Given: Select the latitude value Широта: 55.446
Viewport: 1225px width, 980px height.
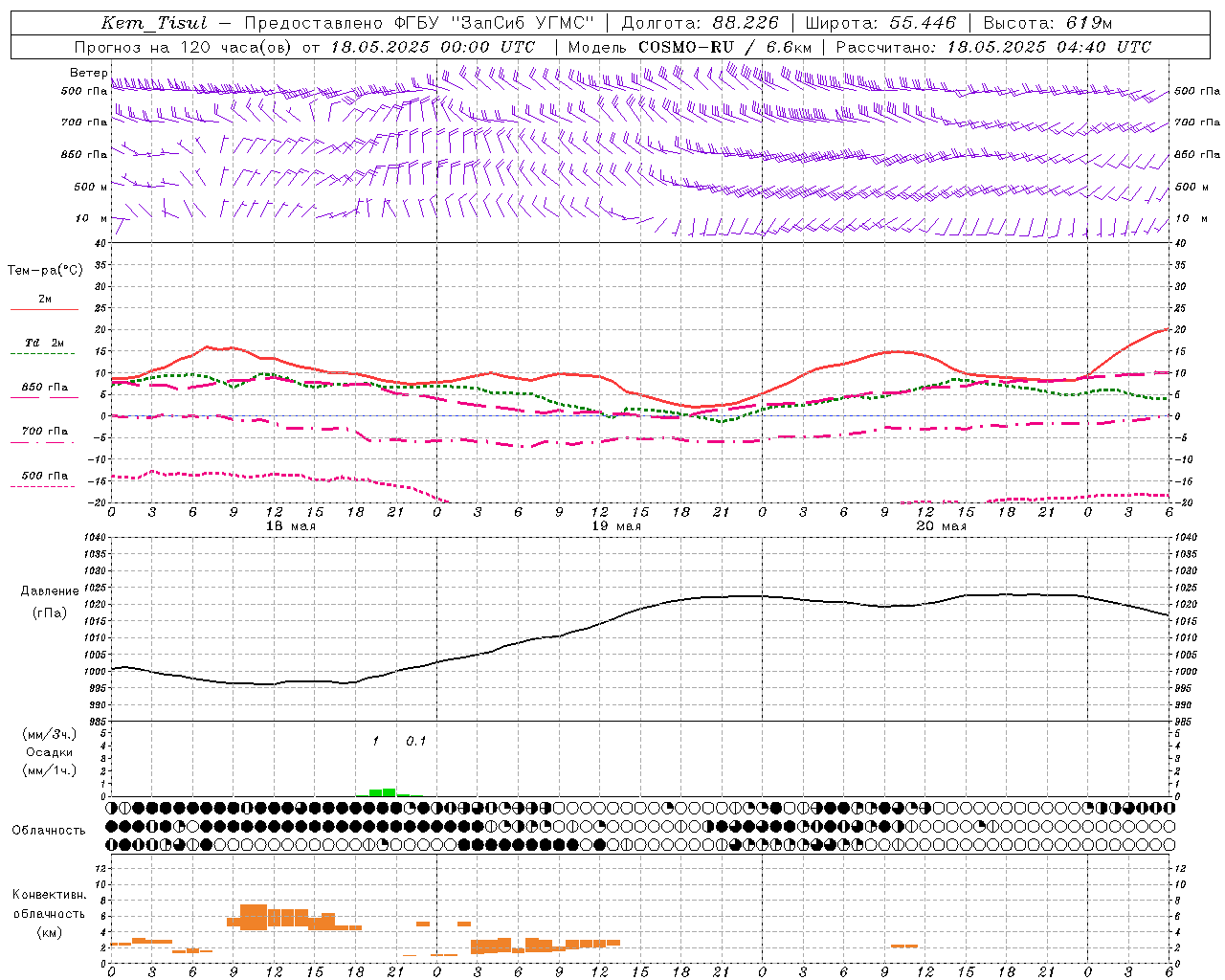Looking at the screenshot, I should 881,23.
